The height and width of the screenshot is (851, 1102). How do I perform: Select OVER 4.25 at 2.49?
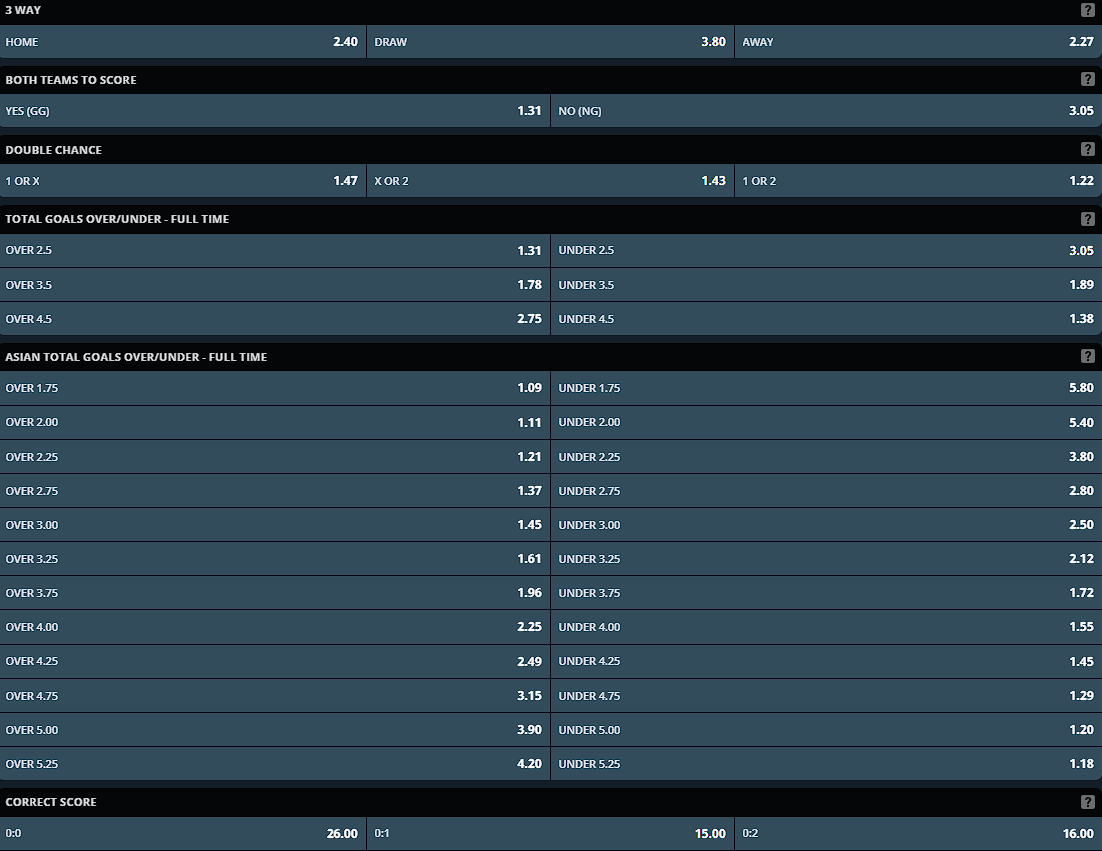[275, 661]
